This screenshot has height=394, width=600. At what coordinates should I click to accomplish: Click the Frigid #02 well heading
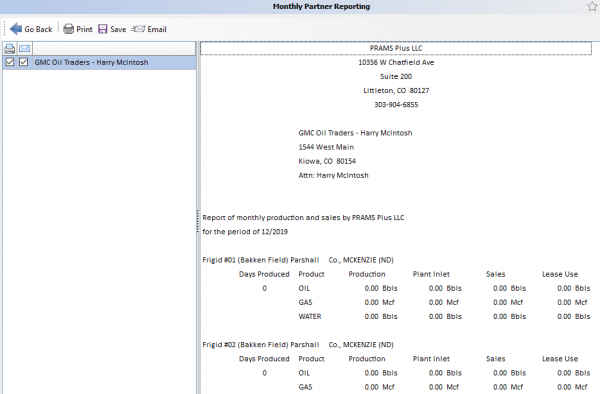click(298, 345)
